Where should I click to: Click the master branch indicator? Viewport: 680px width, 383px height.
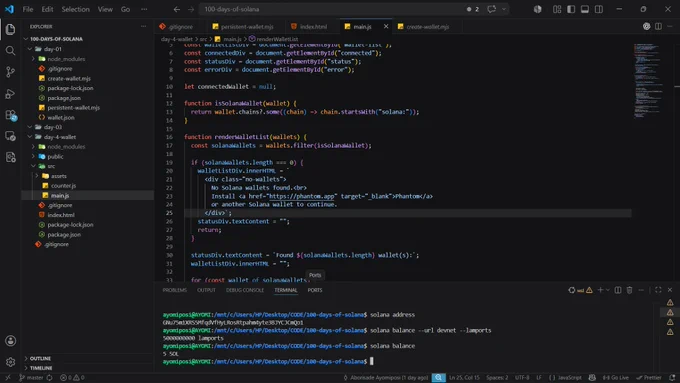[x=31, y=378]
